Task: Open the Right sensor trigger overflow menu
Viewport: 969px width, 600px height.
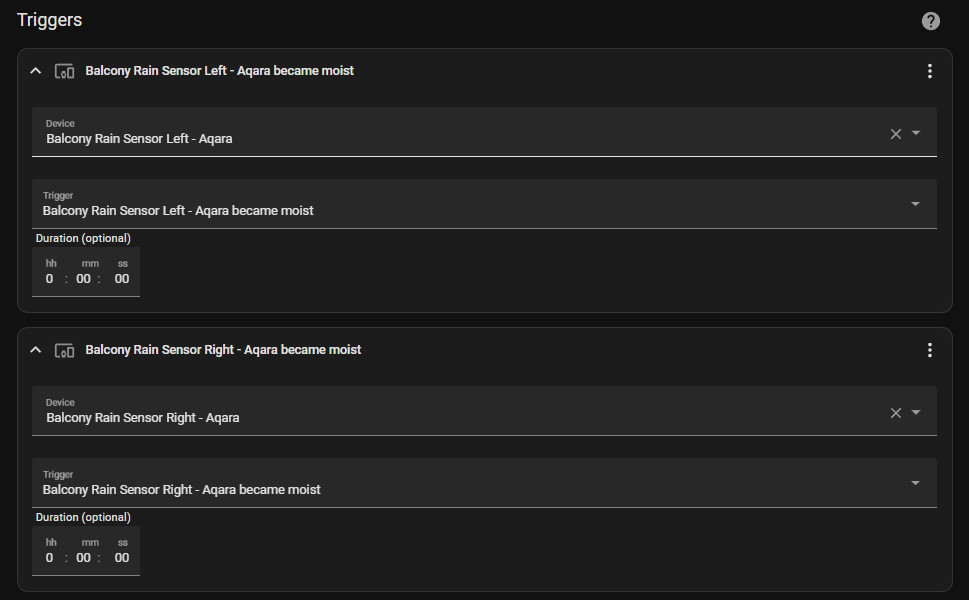Action: point(929,350)
